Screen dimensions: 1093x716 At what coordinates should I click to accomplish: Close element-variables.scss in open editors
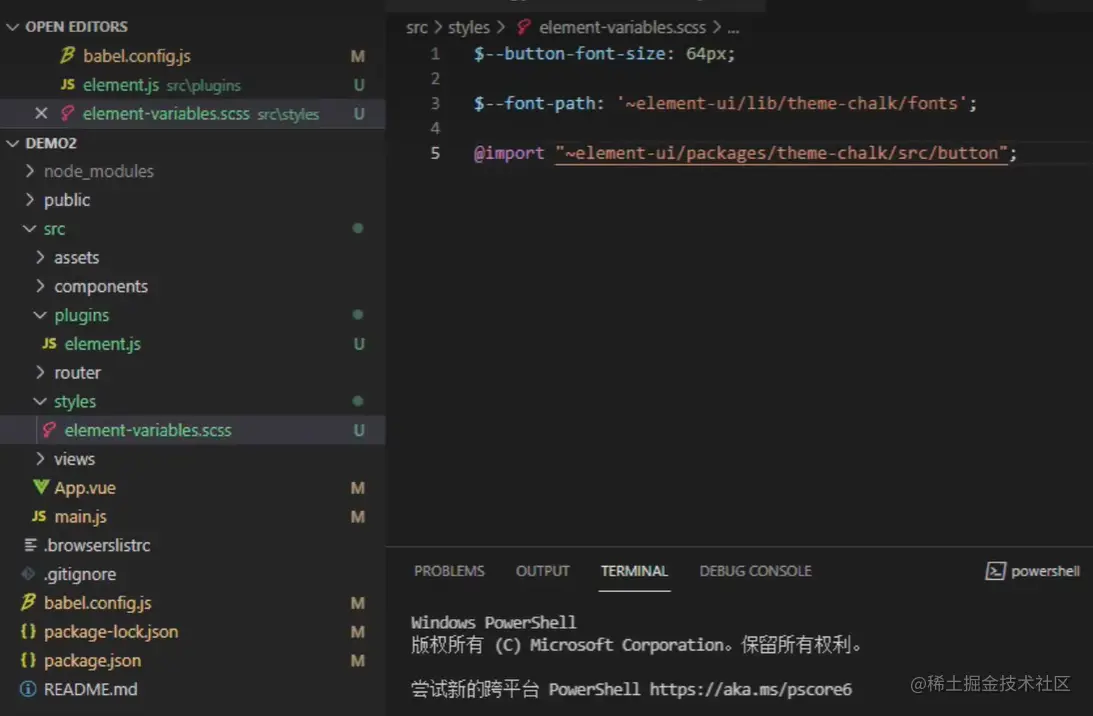(41, 113)
